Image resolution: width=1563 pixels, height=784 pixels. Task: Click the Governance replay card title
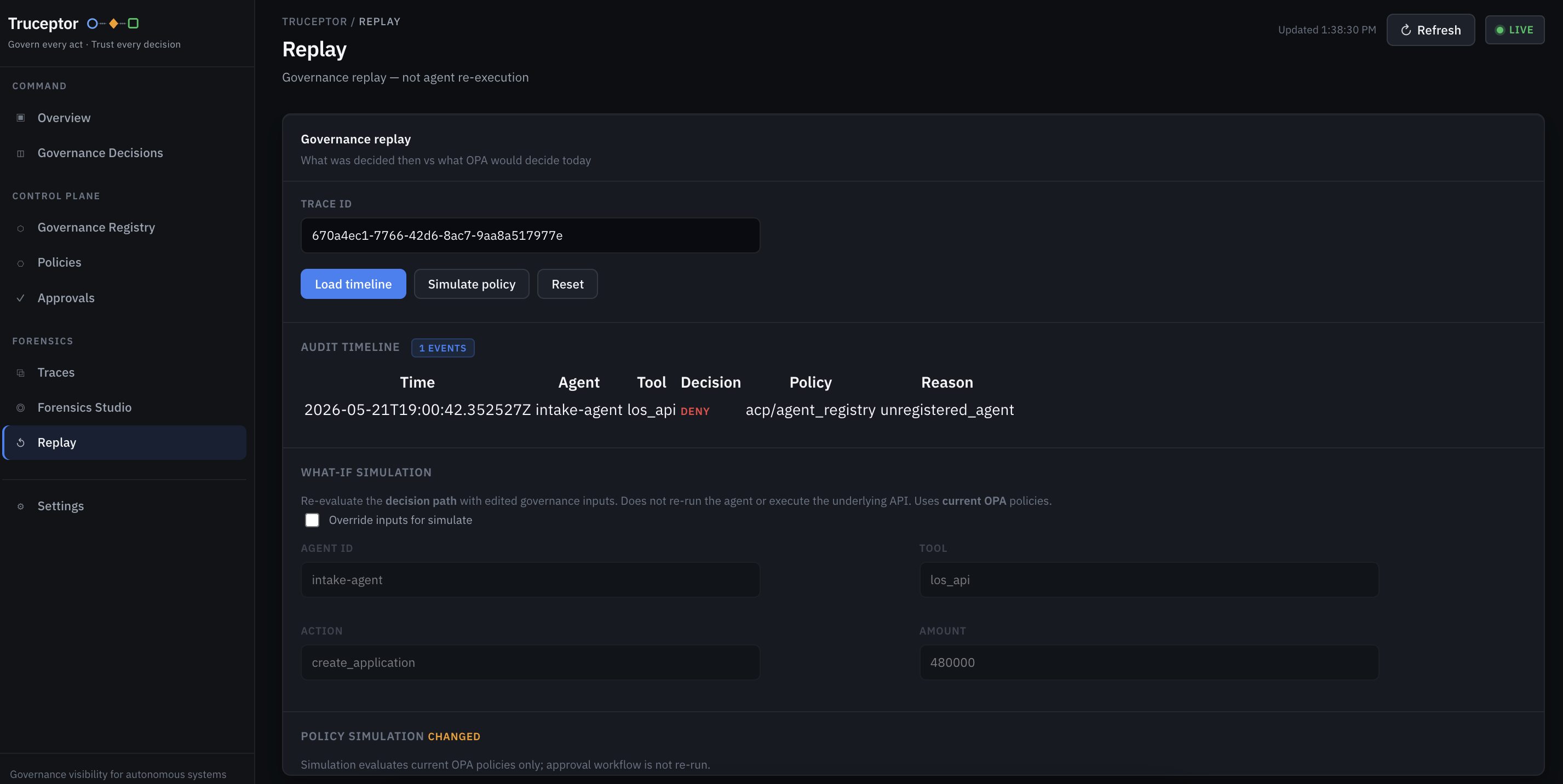(355, 140)
